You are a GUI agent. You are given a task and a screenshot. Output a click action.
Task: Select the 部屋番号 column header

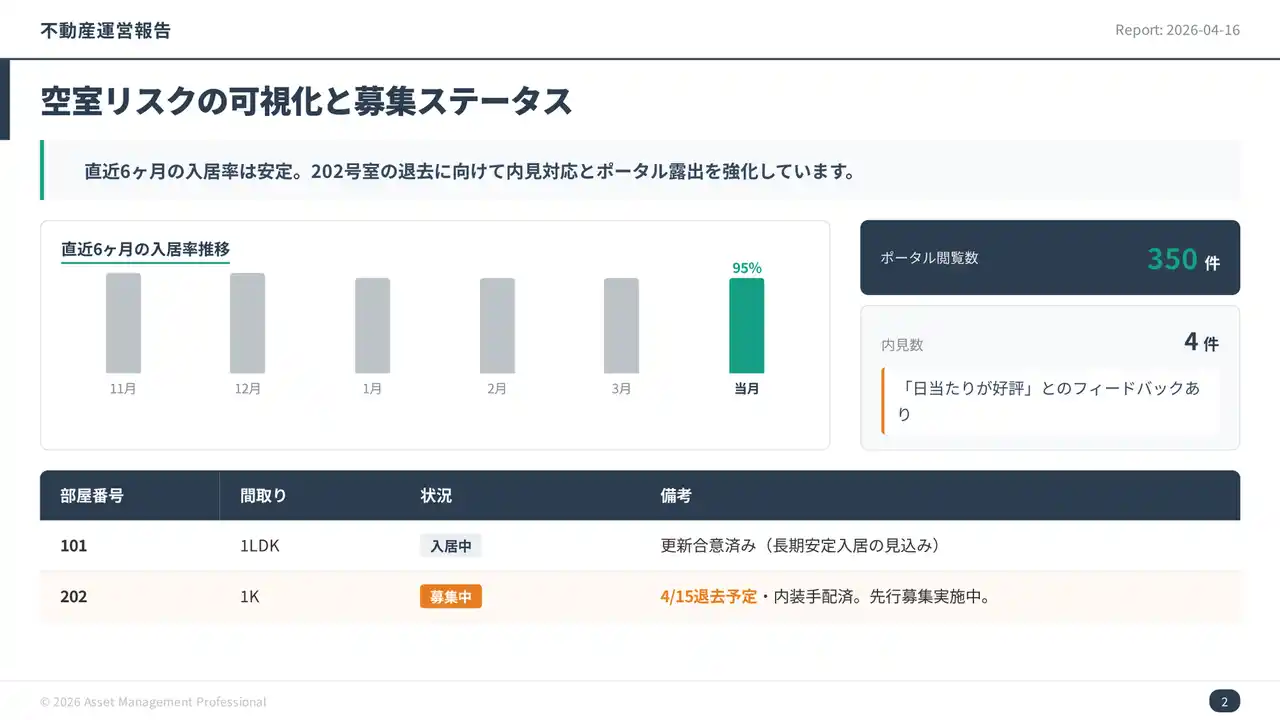pyautogui.click(x=92, y=495)
